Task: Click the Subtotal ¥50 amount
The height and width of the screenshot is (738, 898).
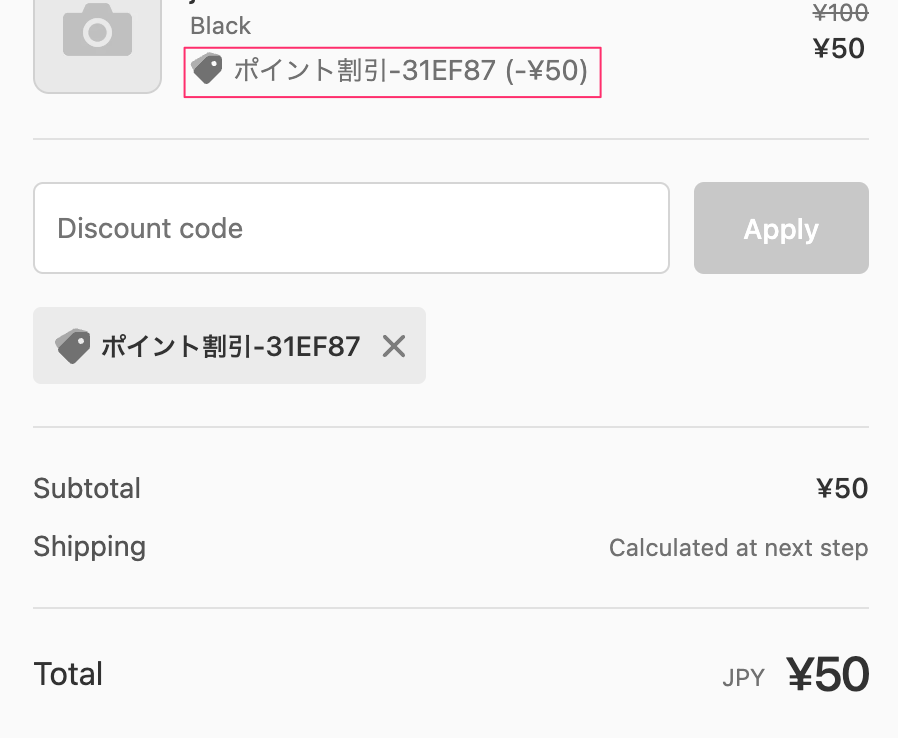Action: coord(842,488)
